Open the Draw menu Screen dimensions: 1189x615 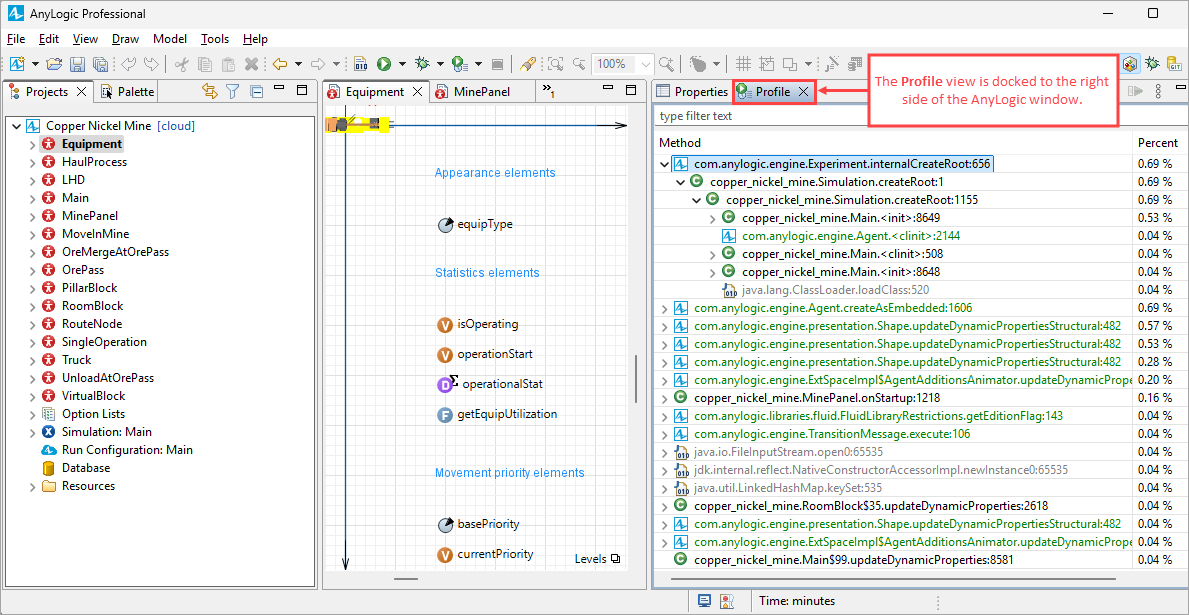pyautogui.click(x=125, y=39)
